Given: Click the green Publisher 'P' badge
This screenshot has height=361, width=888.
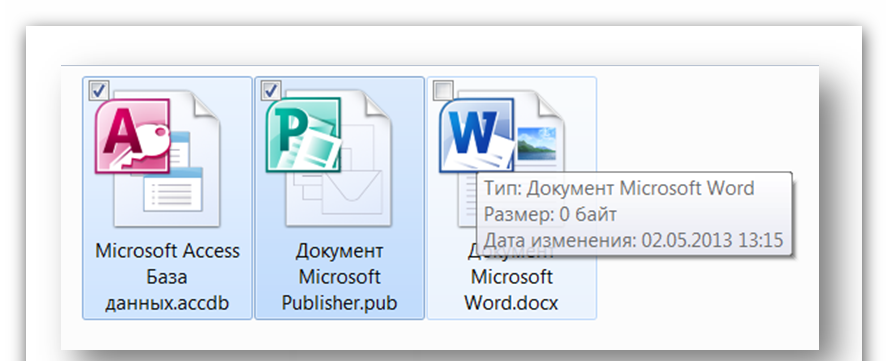Looking at the screenshot, I should (303, 134).
